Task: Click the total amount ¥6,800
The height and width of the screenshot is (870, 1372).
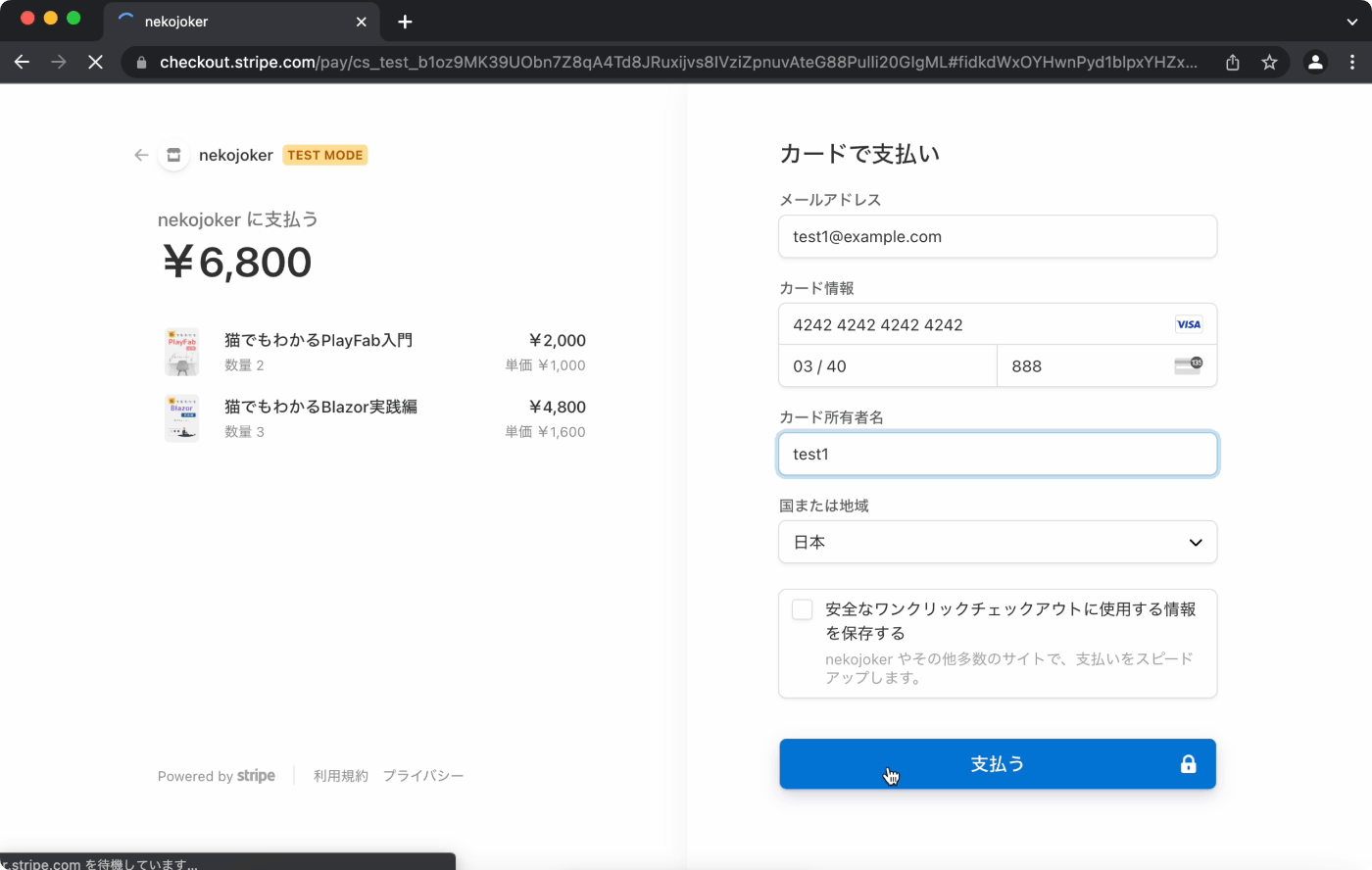Action: (237, 263)
